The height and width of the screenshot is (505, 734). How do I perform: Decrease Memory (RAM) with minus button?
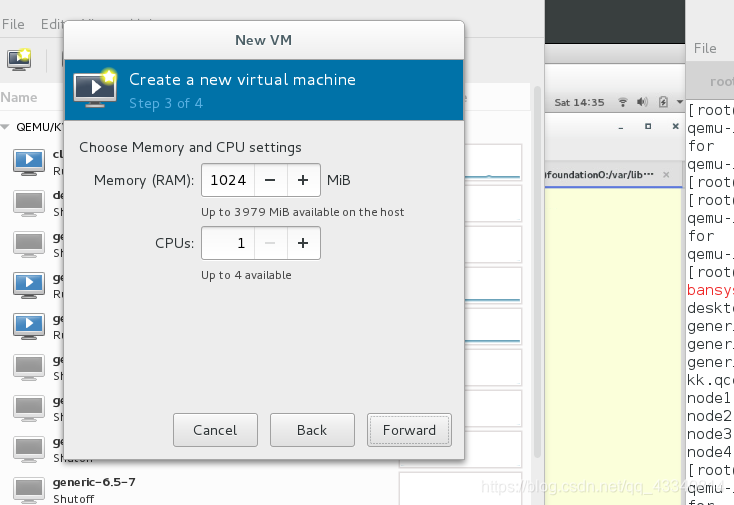pos(271,180)
